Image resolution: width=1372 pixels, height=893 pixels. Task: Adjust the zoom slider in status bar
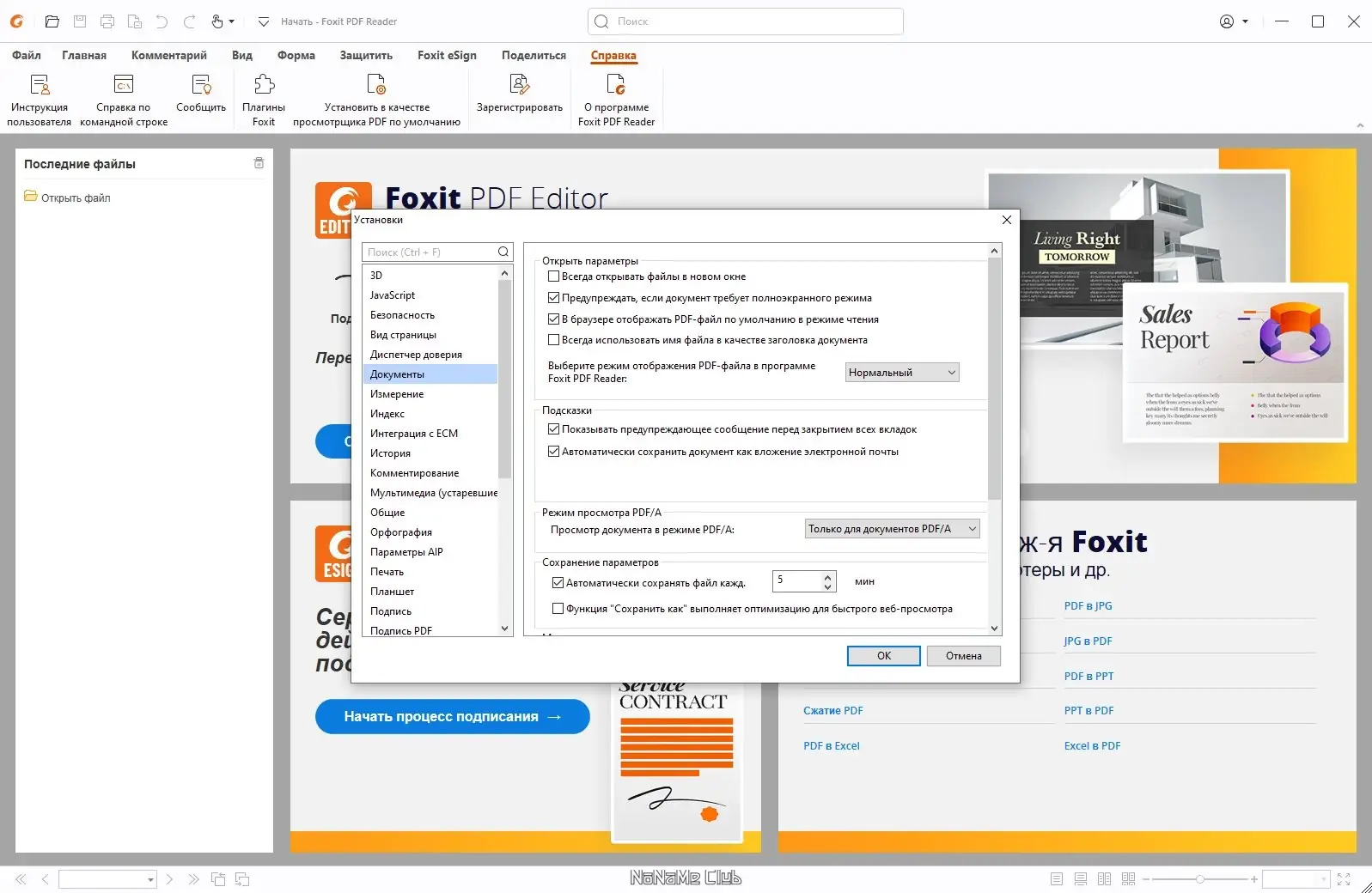(x=1200, y=879)
